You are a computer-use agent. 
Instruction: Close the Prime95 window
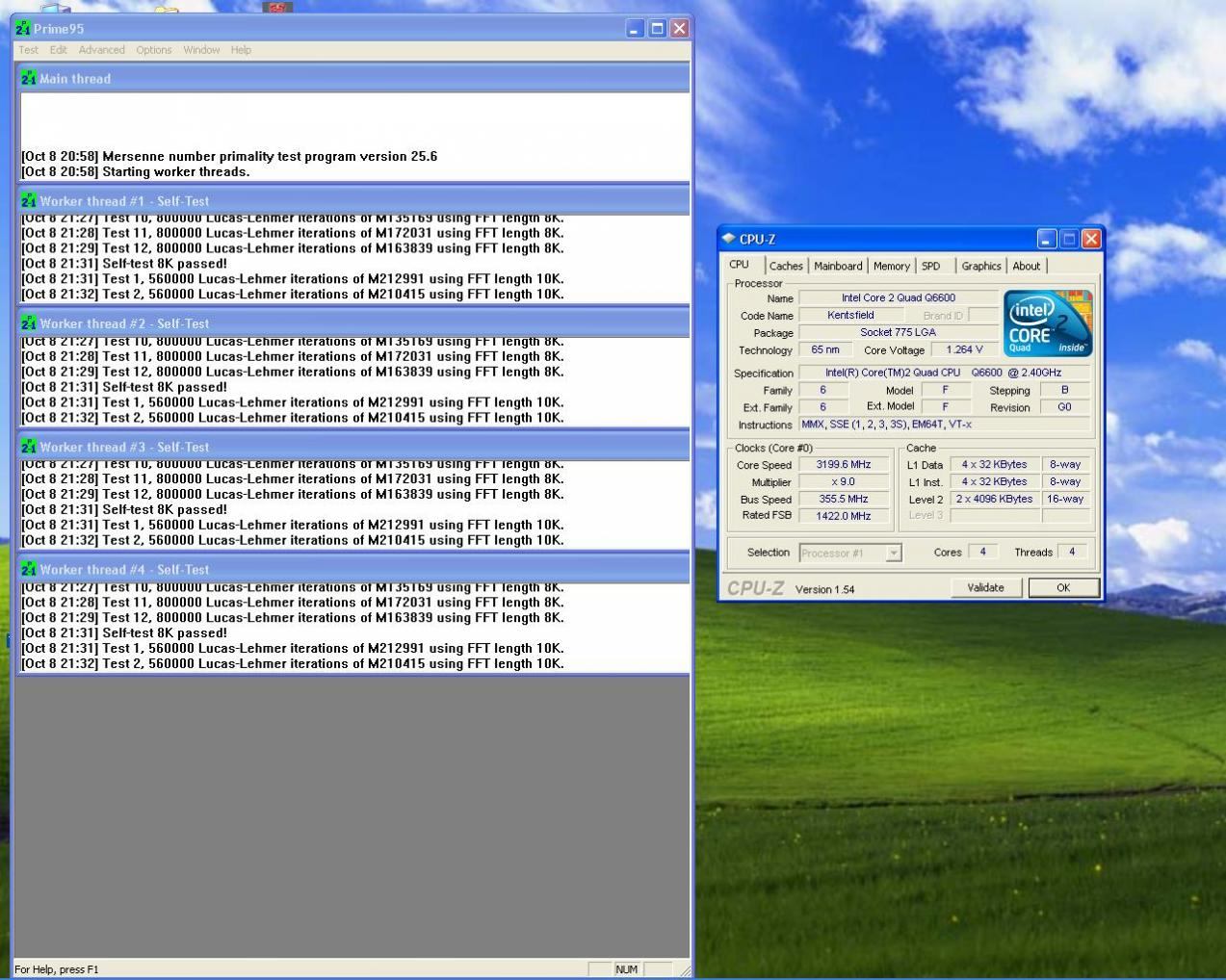point(680,29)
